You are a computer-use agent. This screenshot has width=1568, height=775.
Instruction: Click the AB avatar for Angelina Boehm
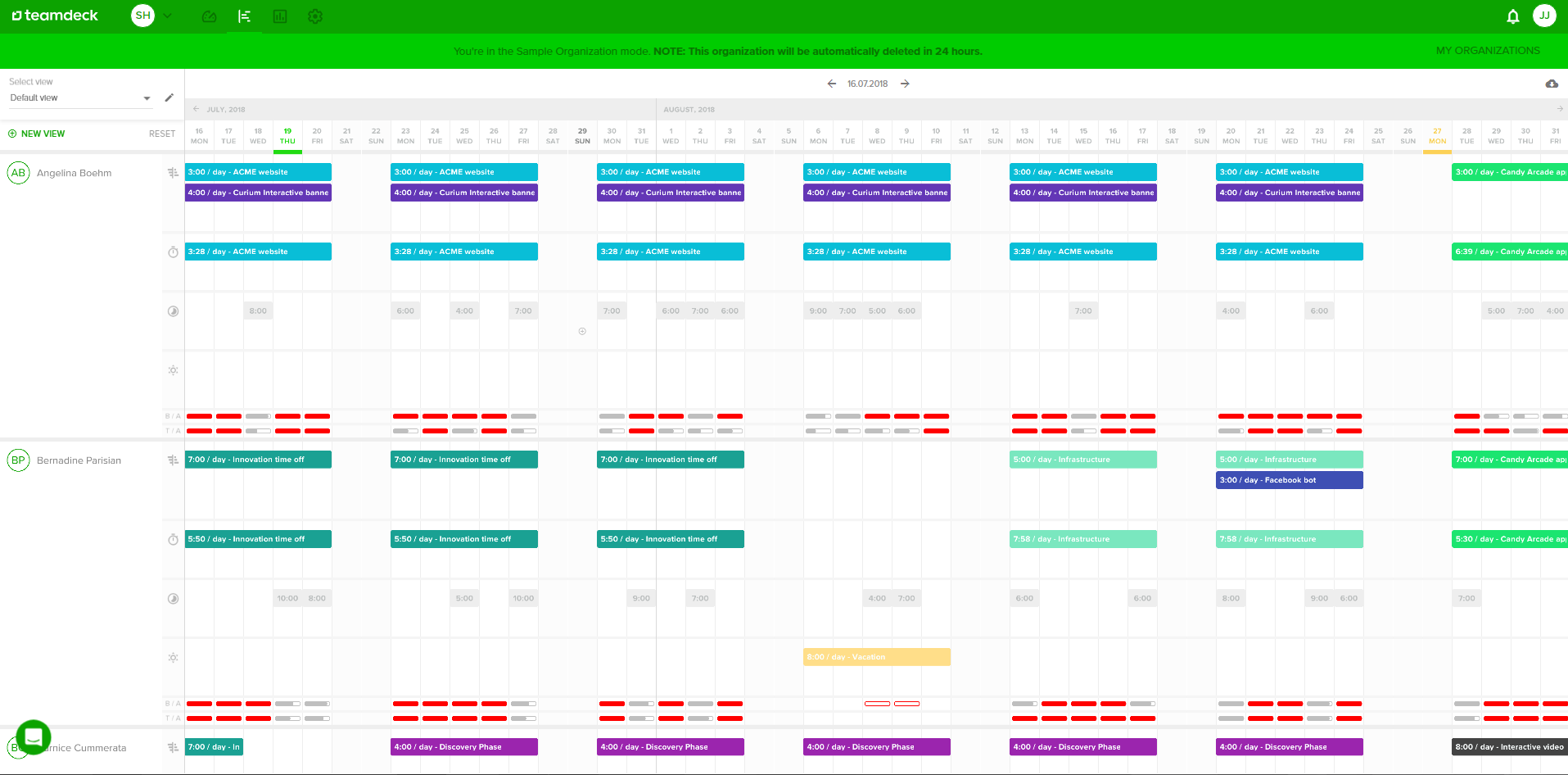tap(18, 173)
